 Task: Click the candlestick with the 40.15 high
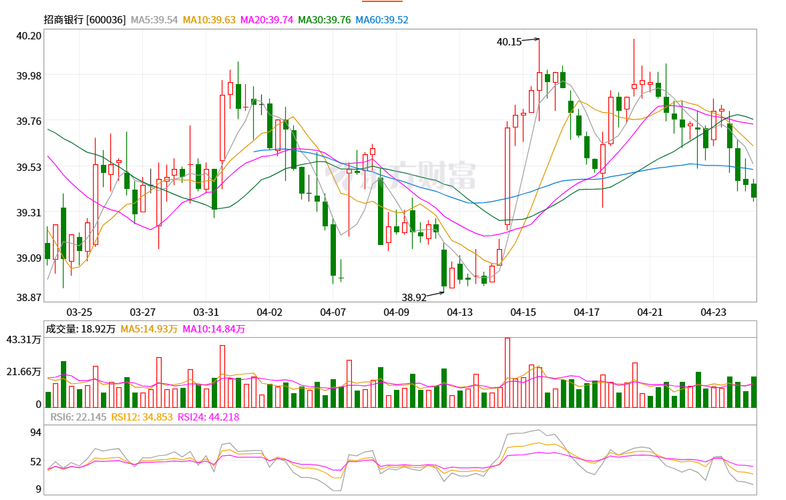[x=539, y=80]
